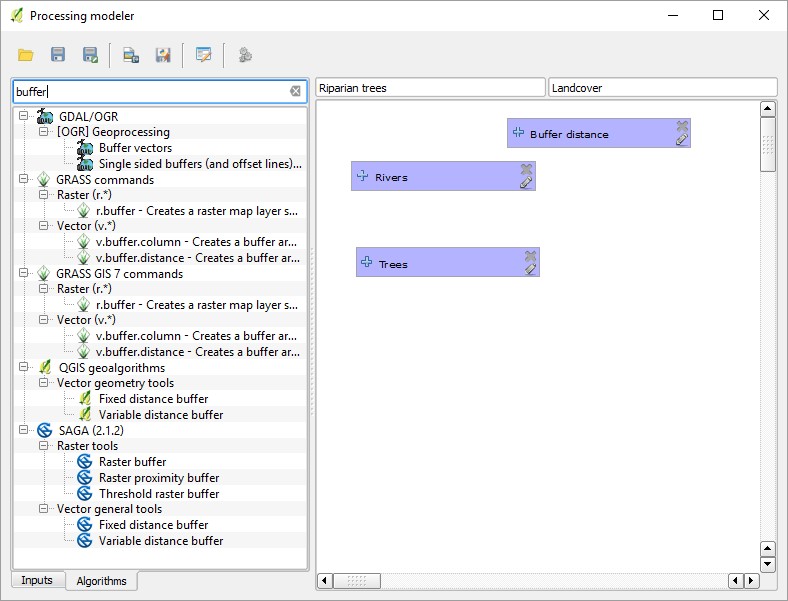Select Buffer vectors OGR algorithm
788x601 pixels.
coord(135,148)
